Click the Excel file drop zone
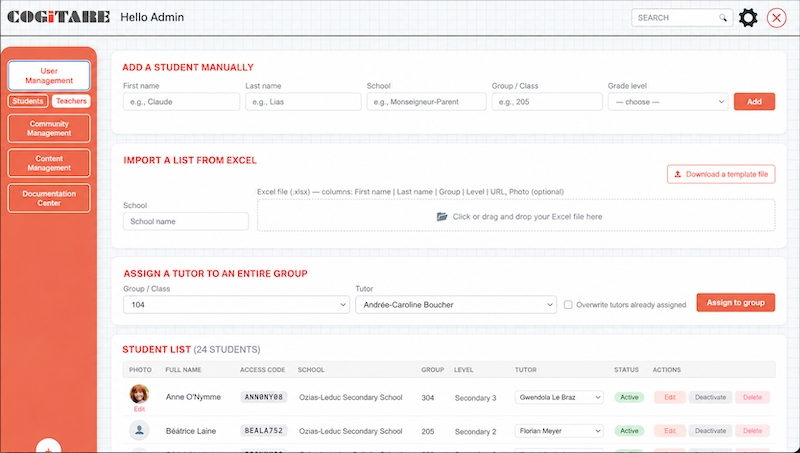 click(x=516, y=215)
